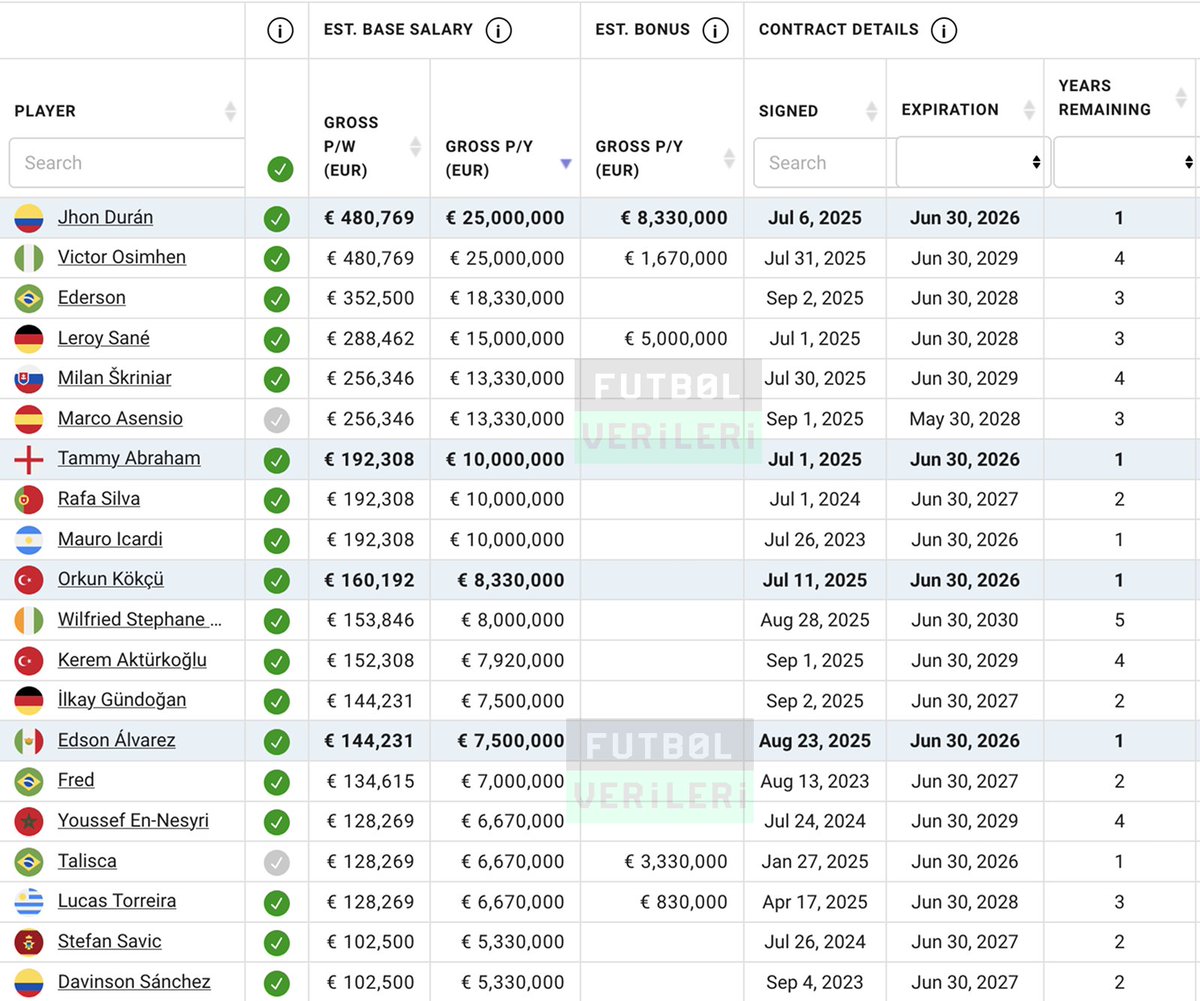
Task: Open Youssef En-Nesyri player link
Action: 133,821
